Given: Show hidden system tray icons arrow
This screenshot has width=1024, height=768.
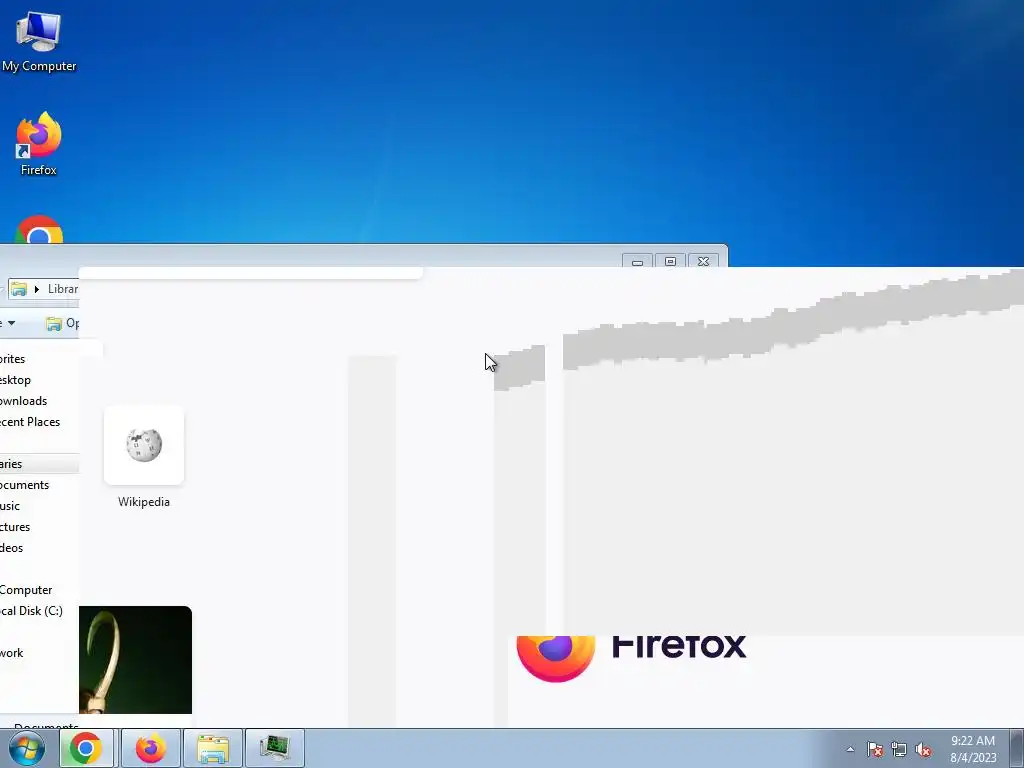Looking at the screenshot, I should click(x=850, y=749).
